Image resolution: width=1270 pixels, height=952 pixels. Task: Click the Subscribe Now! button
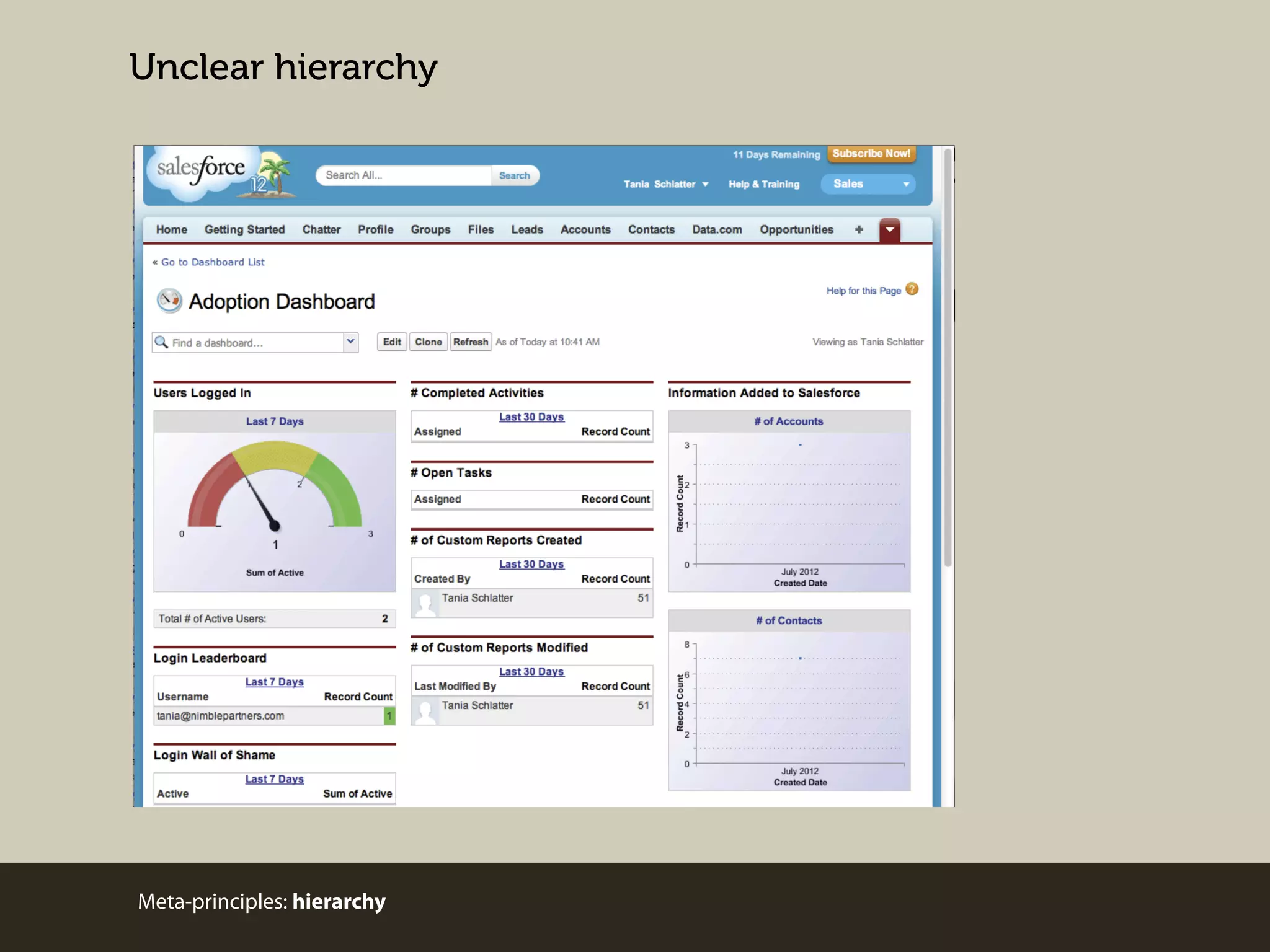pos(871,154)
